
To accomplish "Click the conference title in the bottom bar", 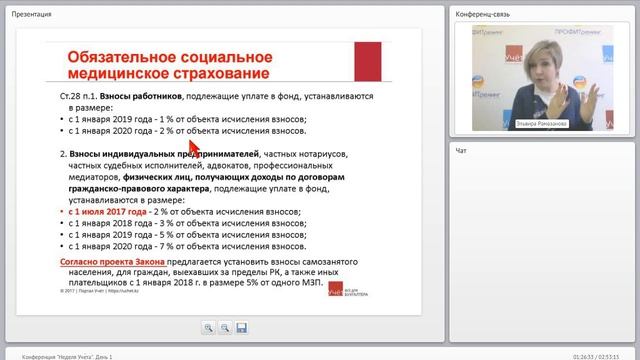I will point(67,357).
